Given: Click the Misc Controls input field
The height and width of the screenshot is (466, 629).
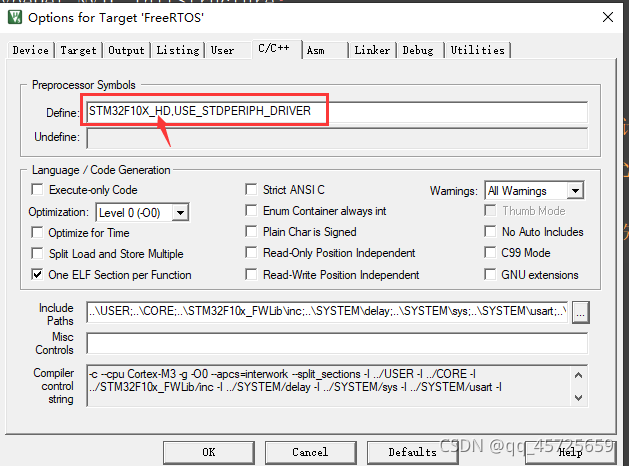Looking at the screenshot, I should coord(337,343).
